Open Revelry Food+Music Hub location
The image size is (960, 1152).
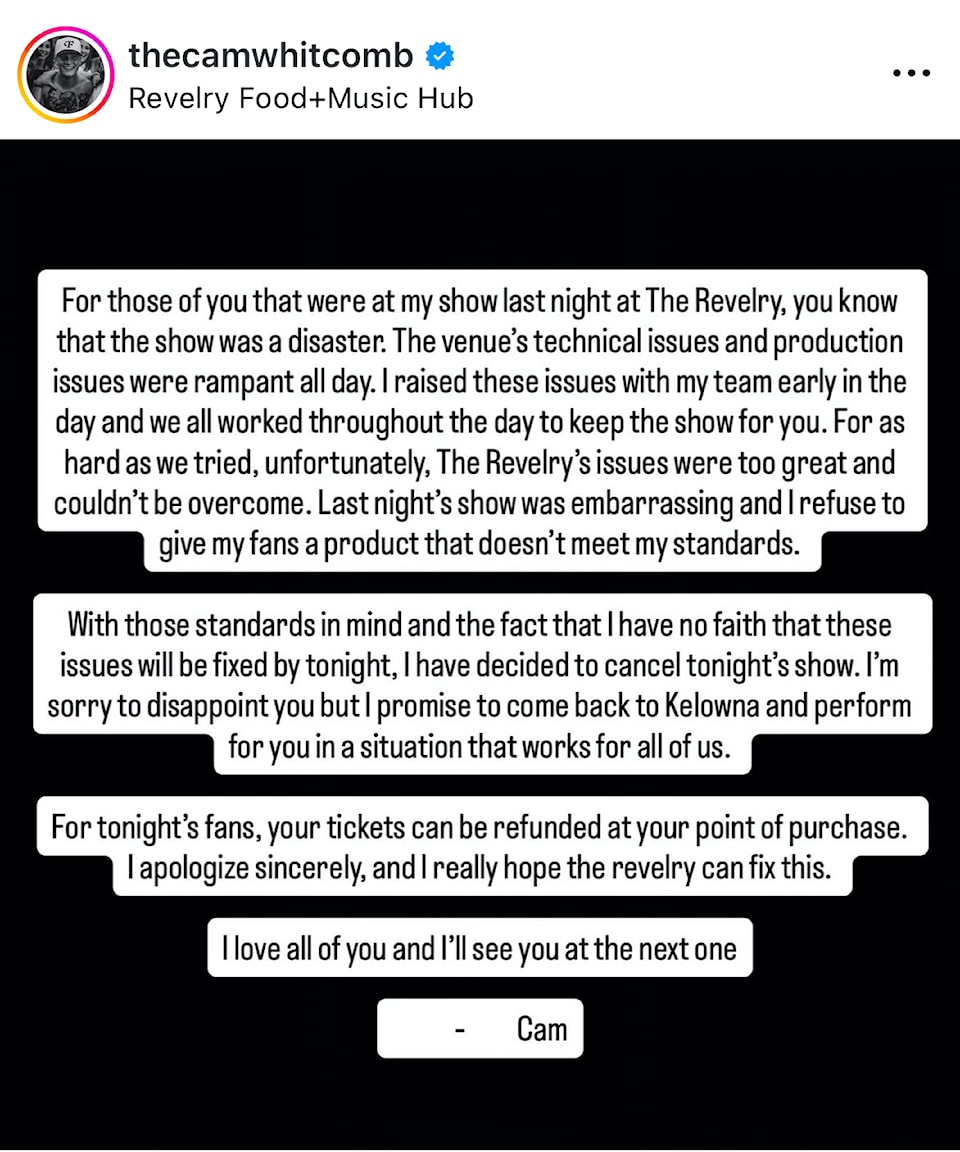[x=301, y=98]
